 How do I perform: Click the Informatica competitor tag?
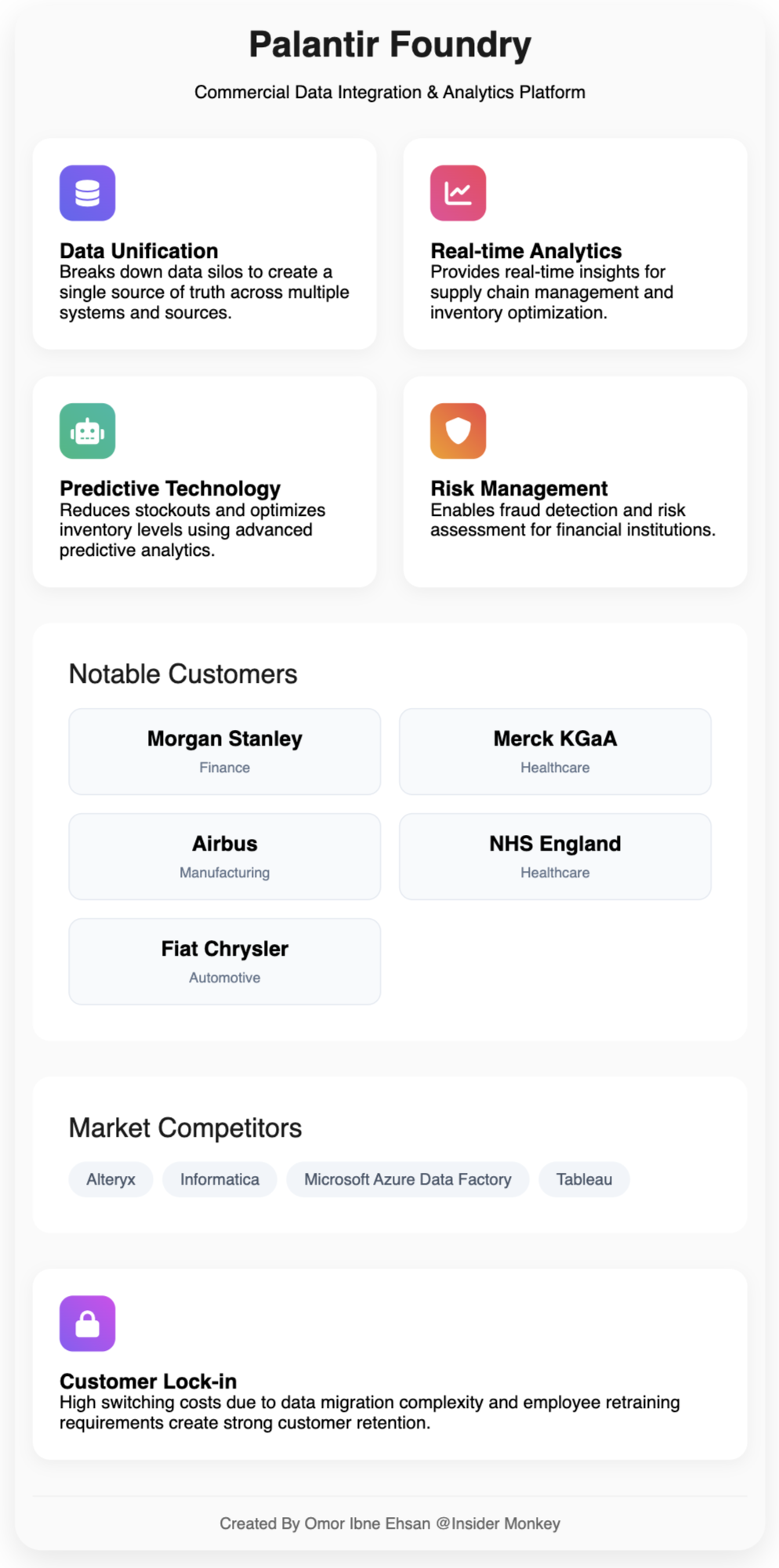219,1179
